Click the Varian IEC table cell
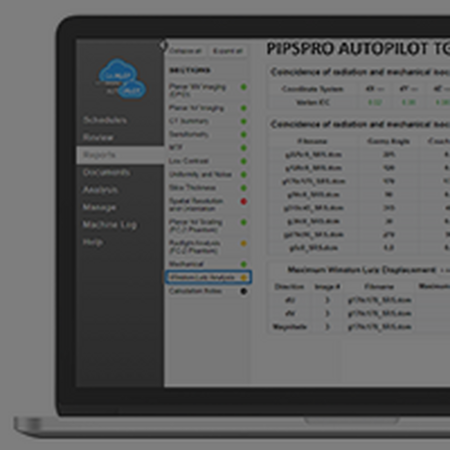Viewport: 450px width, 450px height. click(312, 102)
